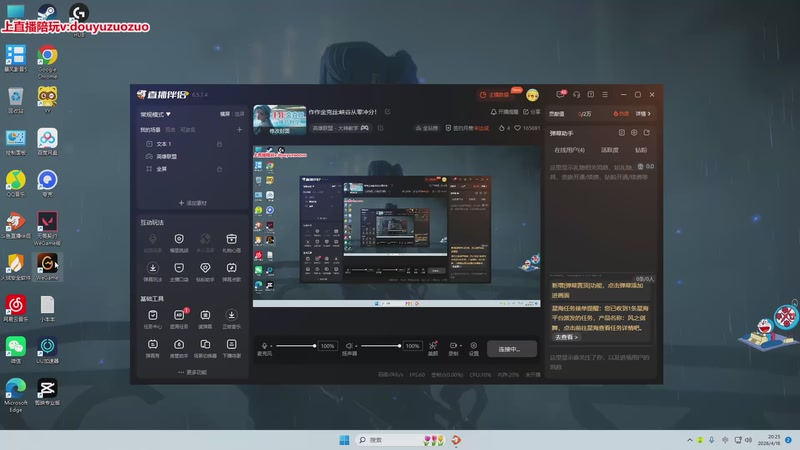Click the 添加素材 add source button
The height and width of the screenshot is (450, 800).
pyautogui.click(x=193, y=203)
